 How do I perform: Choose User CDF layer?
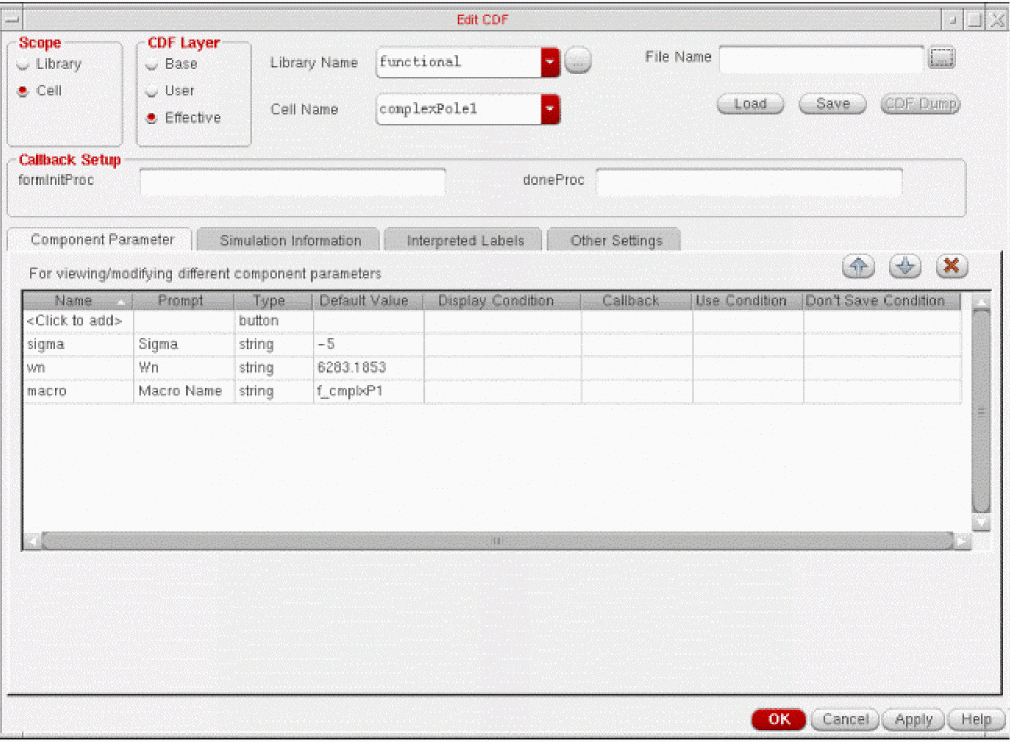tap(151, 91)
